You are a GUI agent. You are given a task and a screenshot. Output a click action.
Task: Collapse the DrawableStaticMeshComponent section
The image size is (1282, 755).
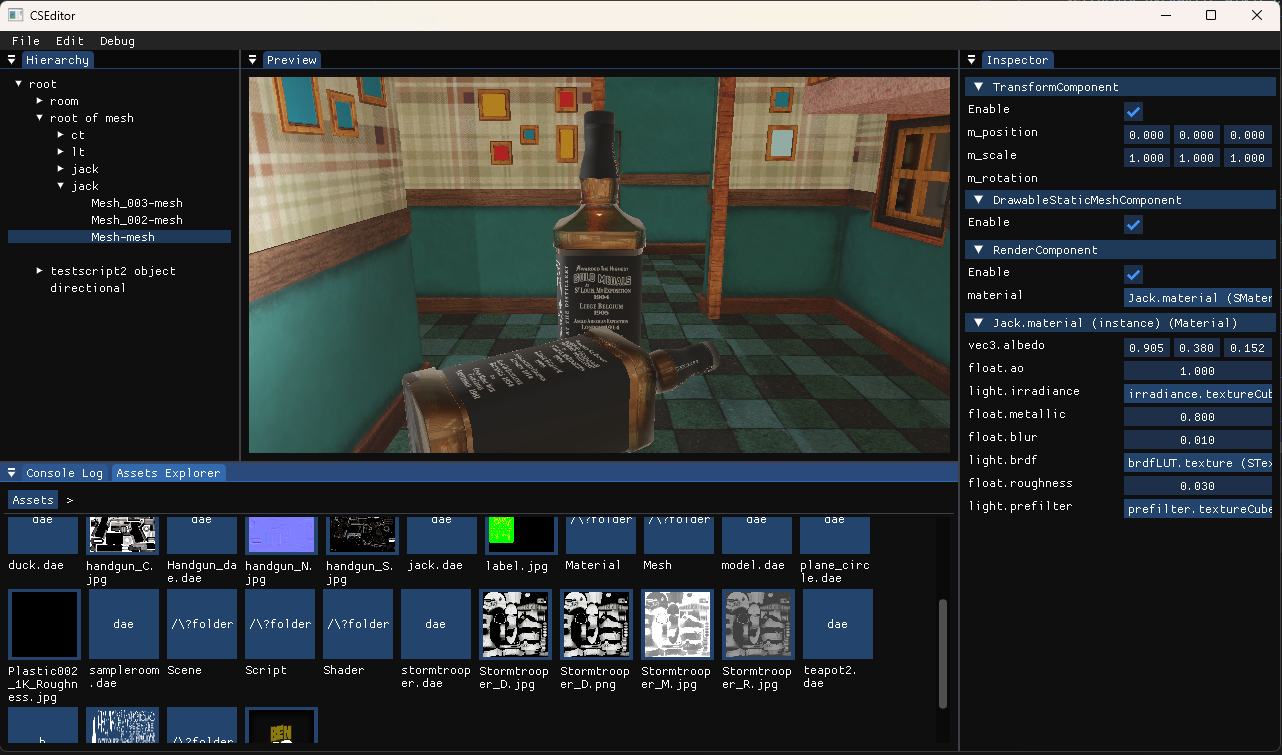pos(980,200)
